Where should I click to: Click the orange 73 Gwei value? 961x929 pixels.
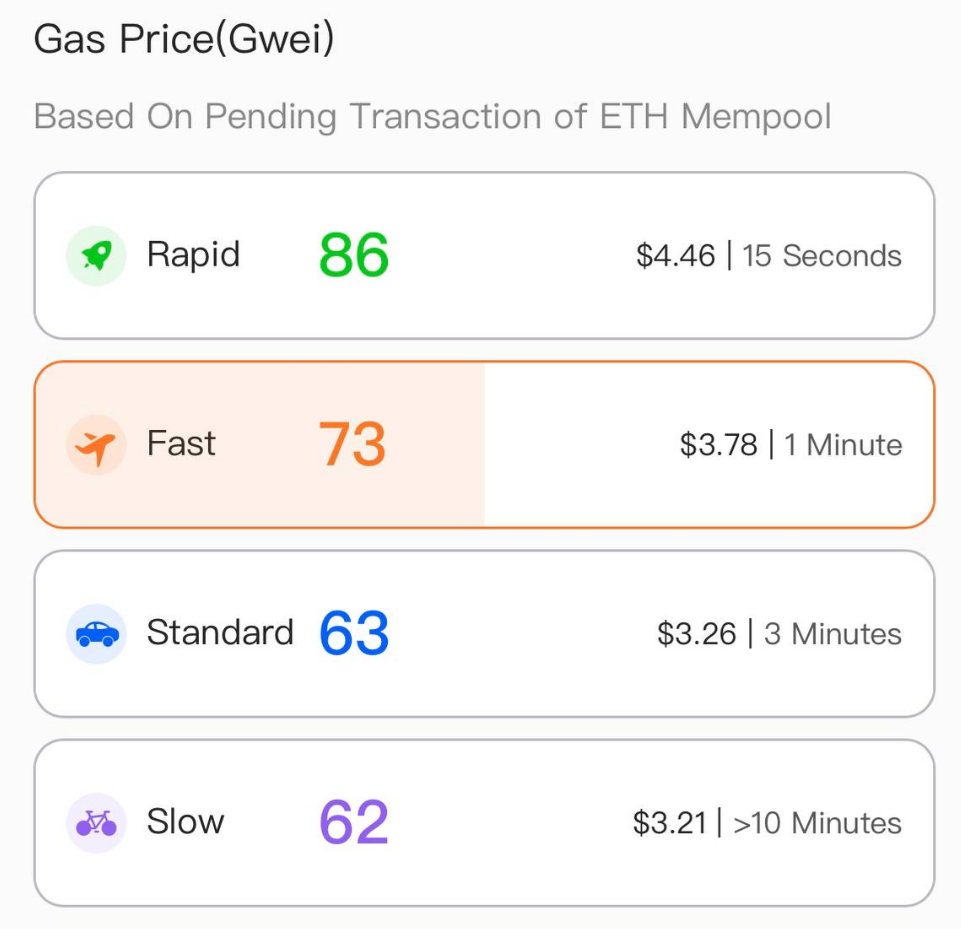[352, 445]
